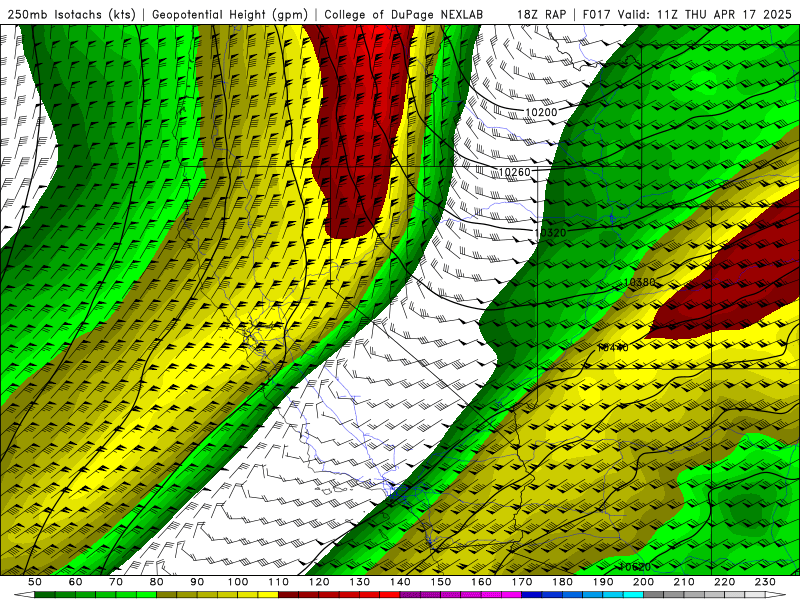Click the 10200 height contour label
The image size is (800, 600).
[x=541, y=112]
